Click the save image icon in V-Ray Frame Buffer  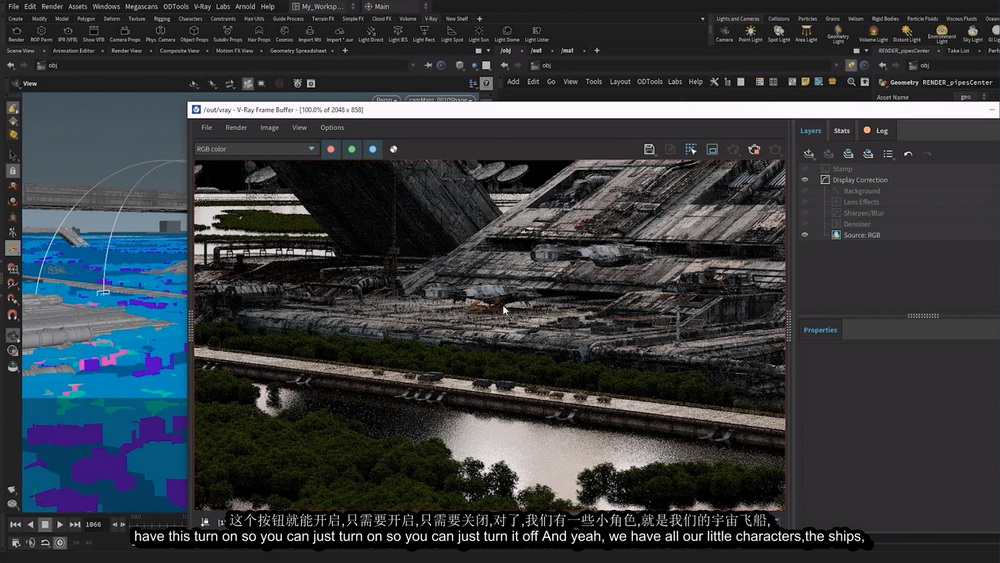click(649, 149)
